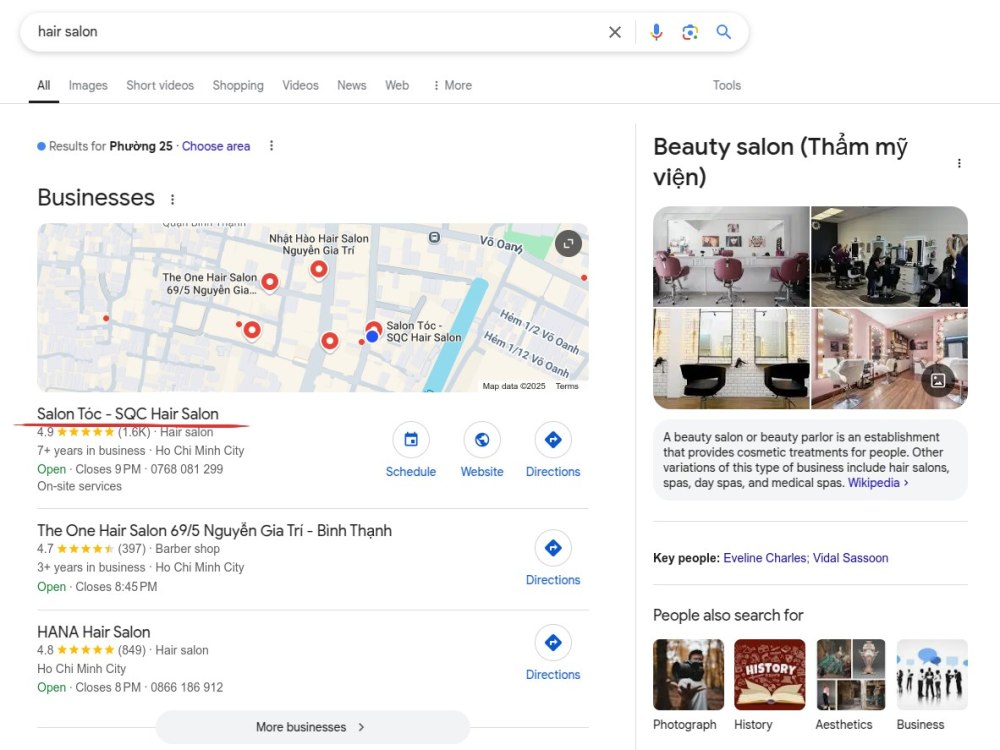Click the Salon Tóc - SQC Hair Salon map label
Screen dimensions: 1000x750
coord(423,332)
